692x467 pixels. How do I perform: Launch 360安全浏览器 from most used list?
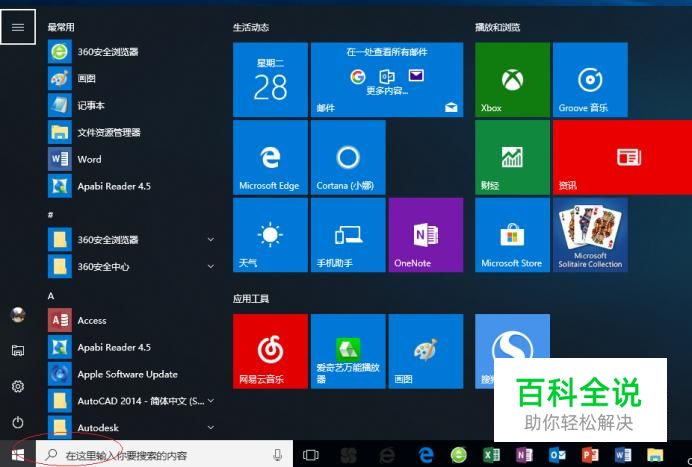click(x=132, y=52)
